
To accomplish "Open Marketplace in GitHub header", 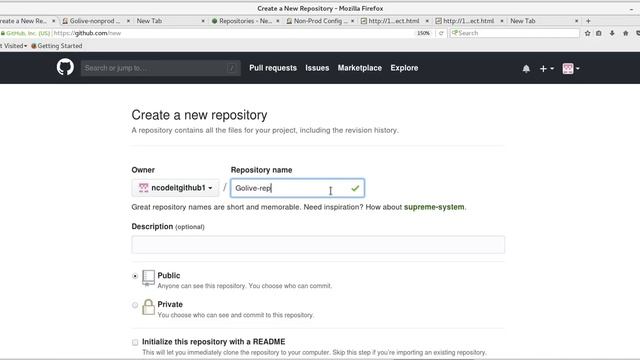I will (x=360, y=68).
